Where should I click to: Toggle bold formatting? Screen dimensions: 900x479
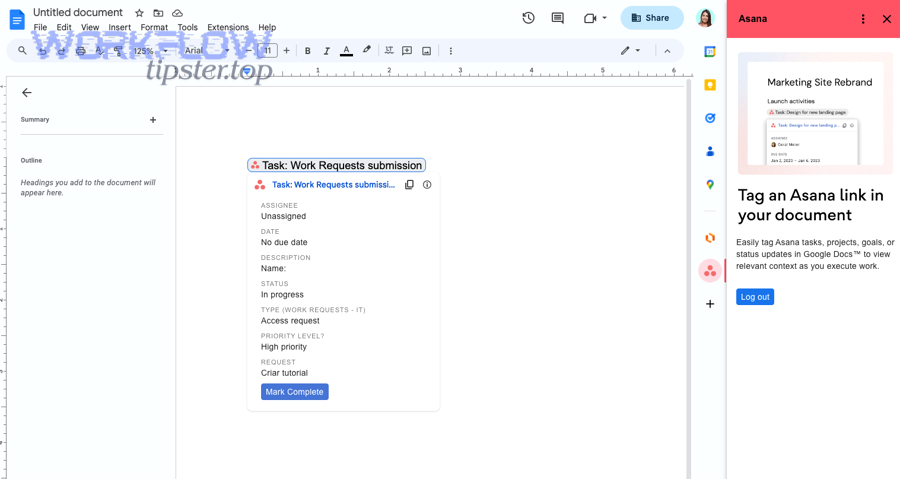tap(308, 50)
